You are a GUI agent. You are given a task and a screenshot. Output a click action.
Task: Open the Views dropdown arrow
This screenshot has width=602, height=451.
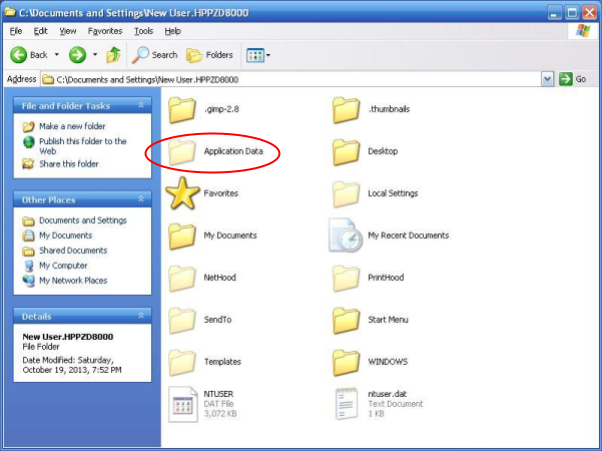point(268,55)
